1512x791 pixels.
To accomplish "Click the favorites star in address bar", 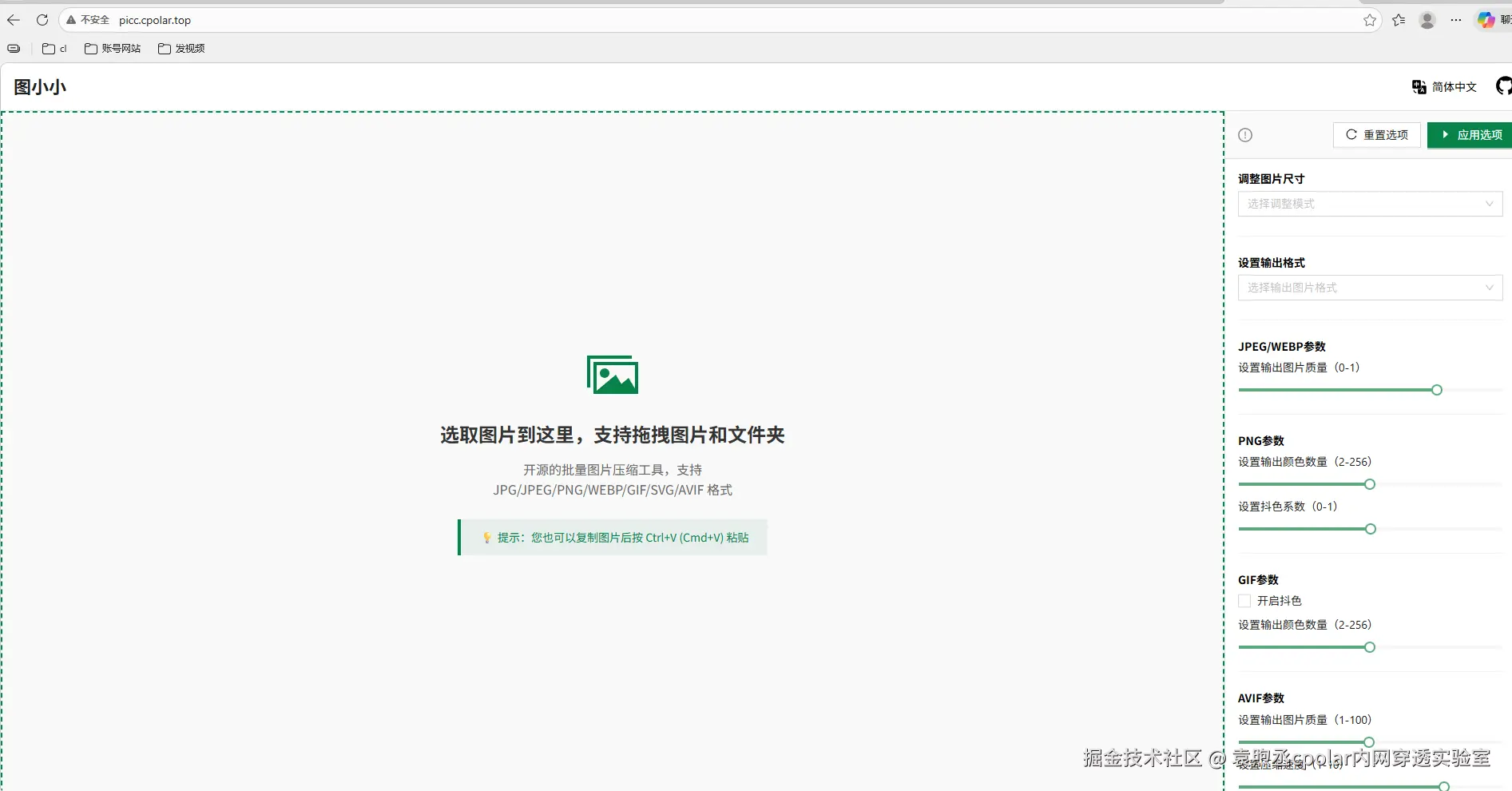I will click(1368, 20).
